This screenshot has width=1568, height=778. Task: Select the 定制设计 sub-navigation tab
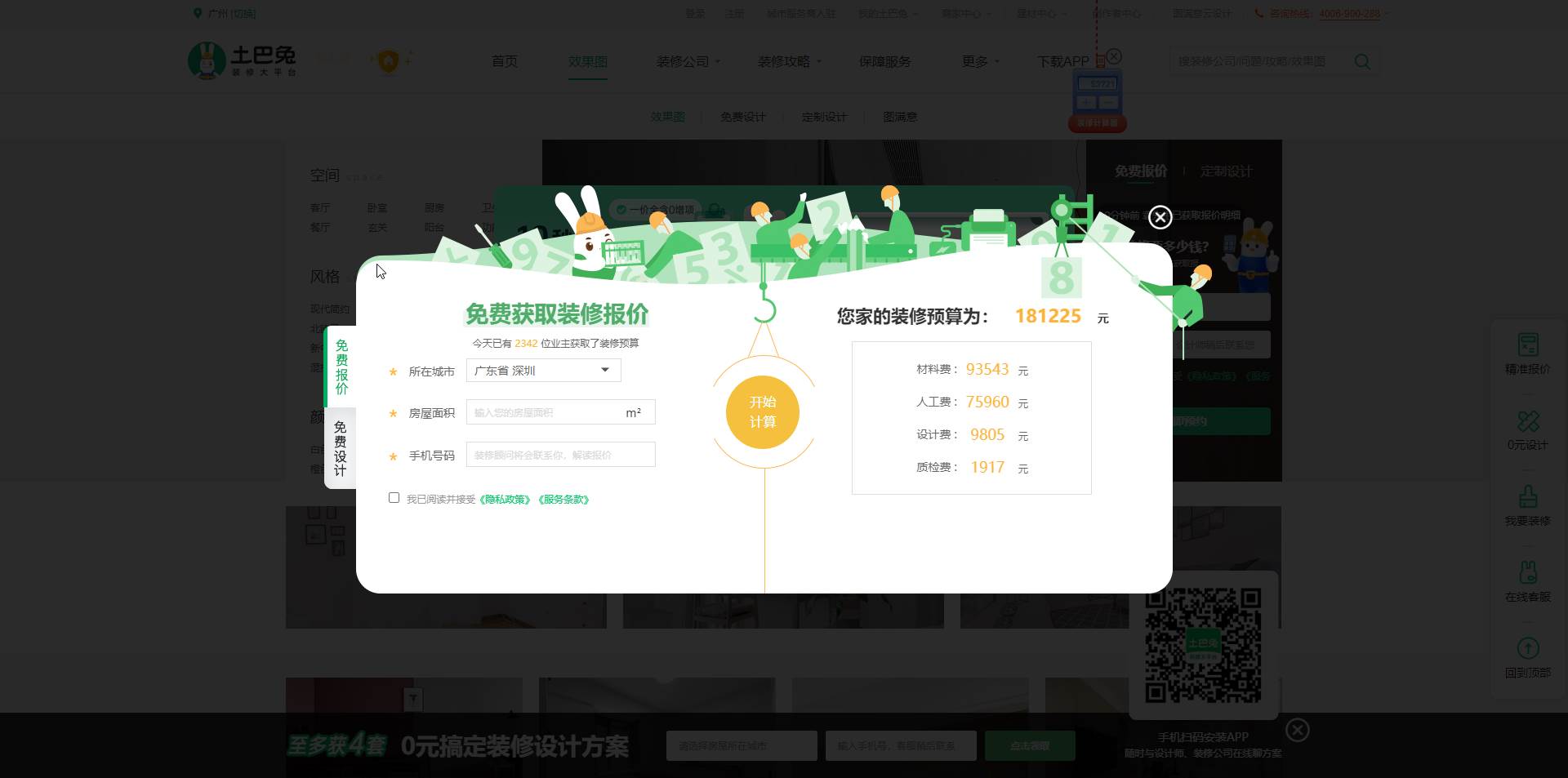(x=825, y=117)
